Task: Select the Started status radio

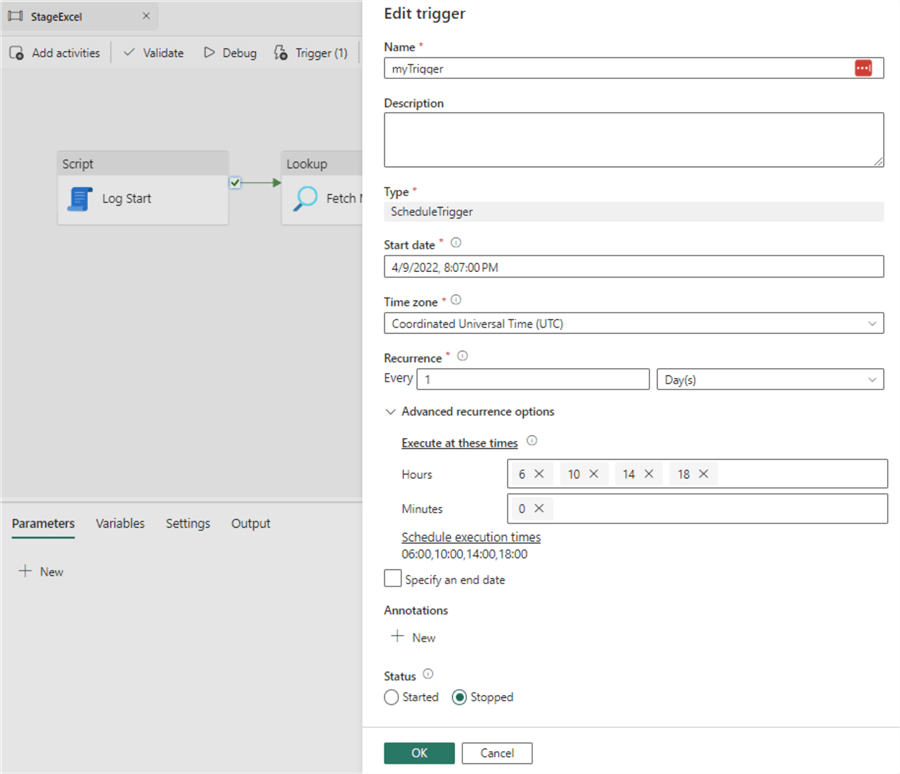Action: click(x=391, y=697)
